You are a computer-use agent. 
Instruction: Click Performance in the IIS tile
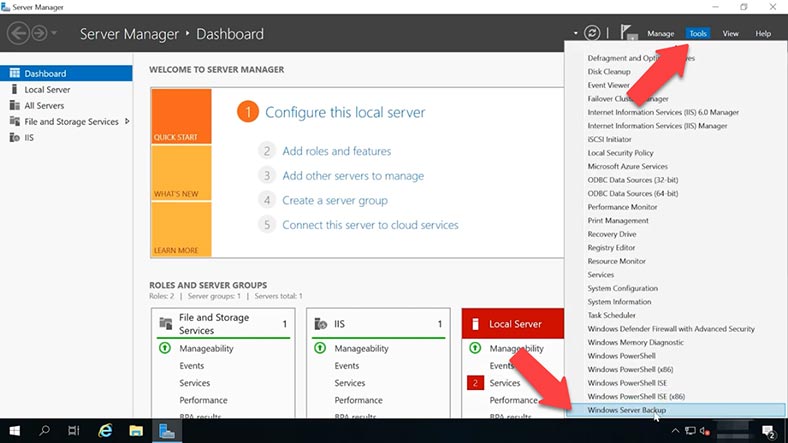(x=358, y=400)
